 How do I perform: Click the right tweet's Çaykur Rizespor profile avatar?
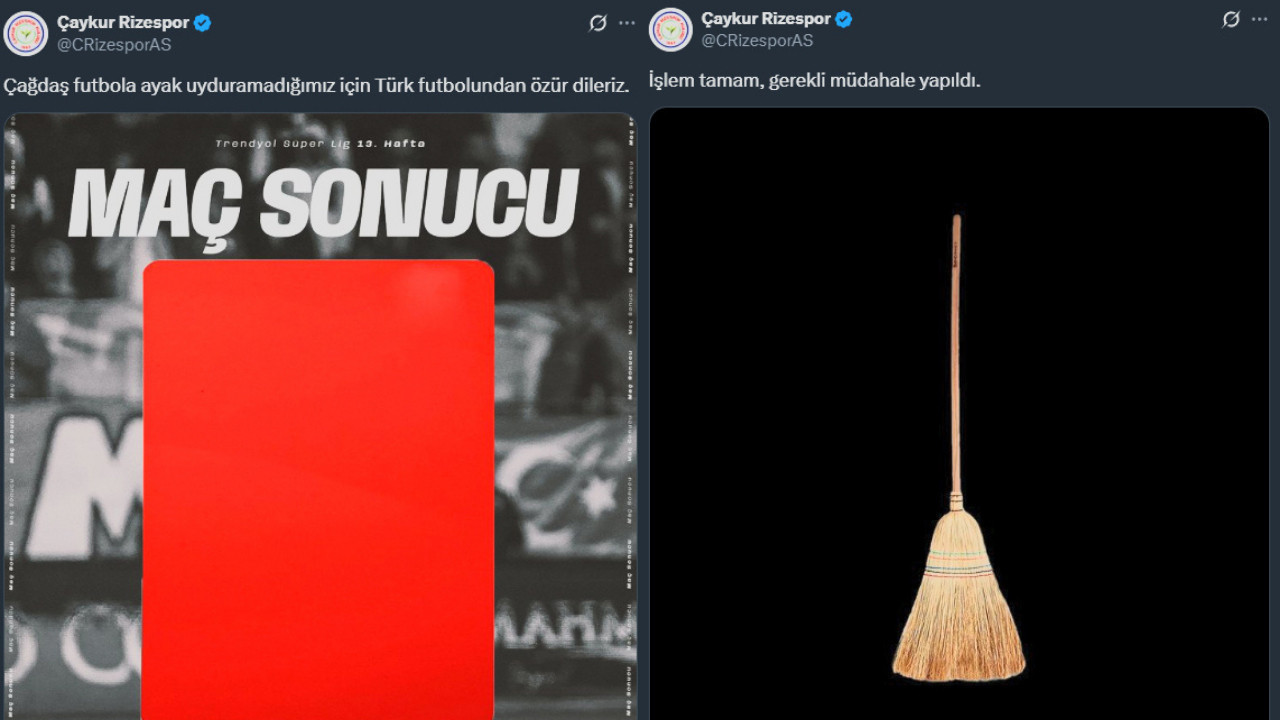[670, 30]
